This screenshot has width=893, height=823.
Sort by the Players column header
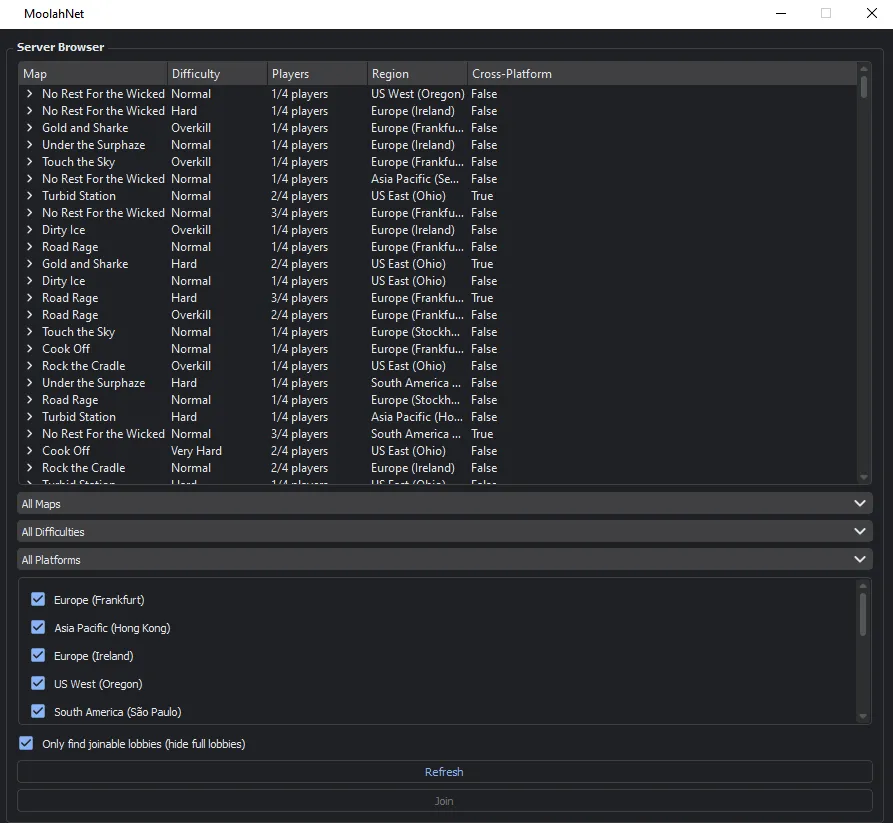pos(317,73)
